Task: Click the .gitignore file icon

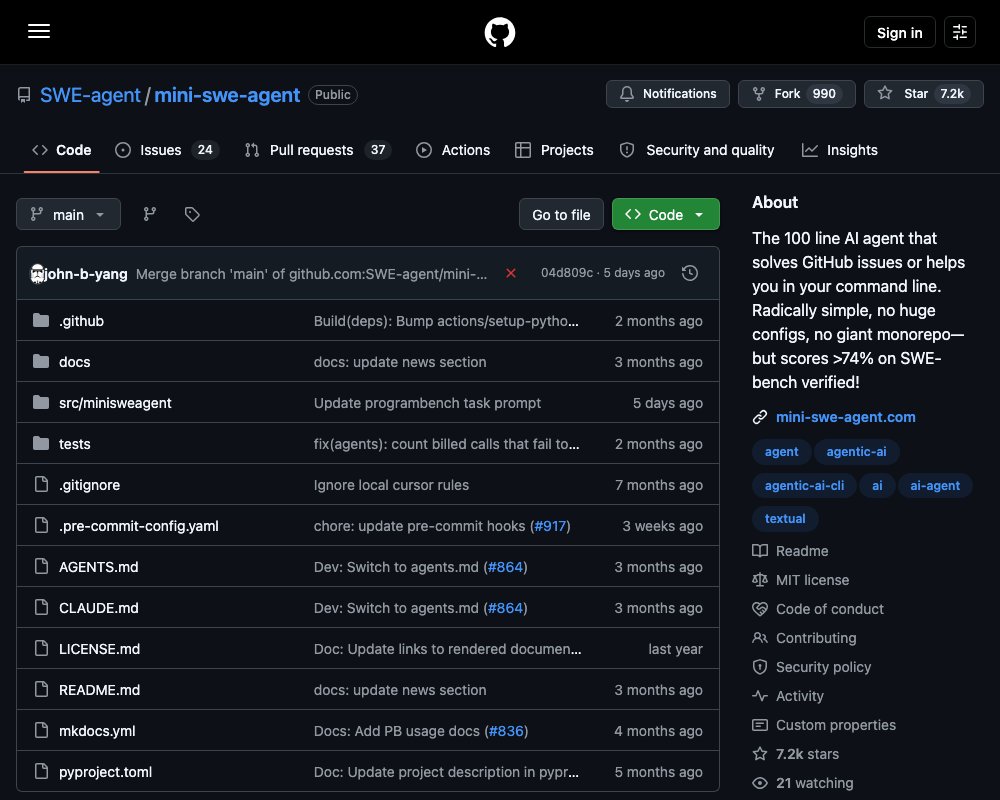Action: point(41,484)
